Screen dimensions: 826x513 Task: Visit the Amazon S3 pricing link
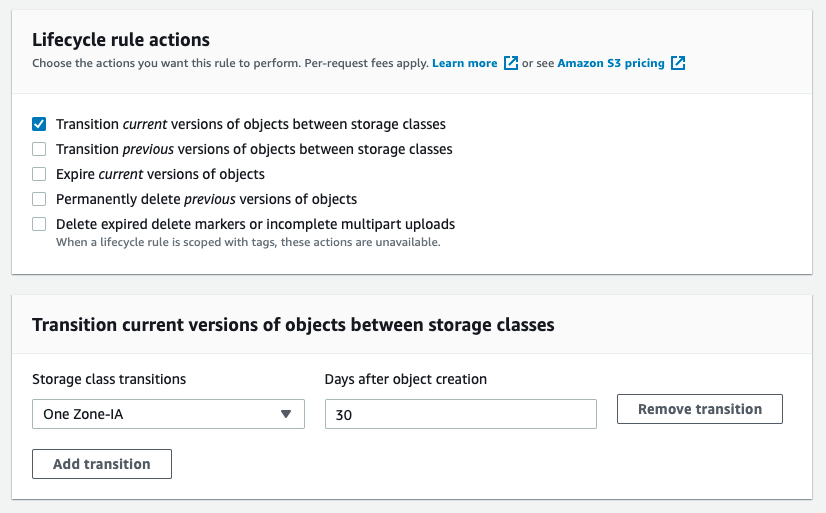[x=611, y=63]
